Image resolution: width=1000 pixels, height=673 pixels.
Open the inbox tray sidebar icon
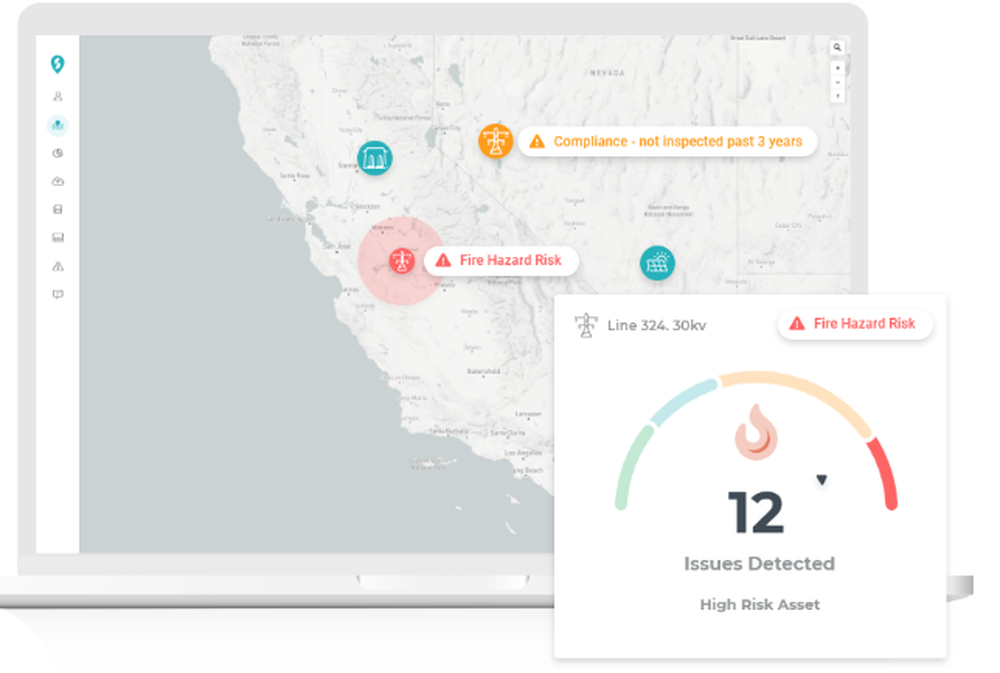point(57,237)
